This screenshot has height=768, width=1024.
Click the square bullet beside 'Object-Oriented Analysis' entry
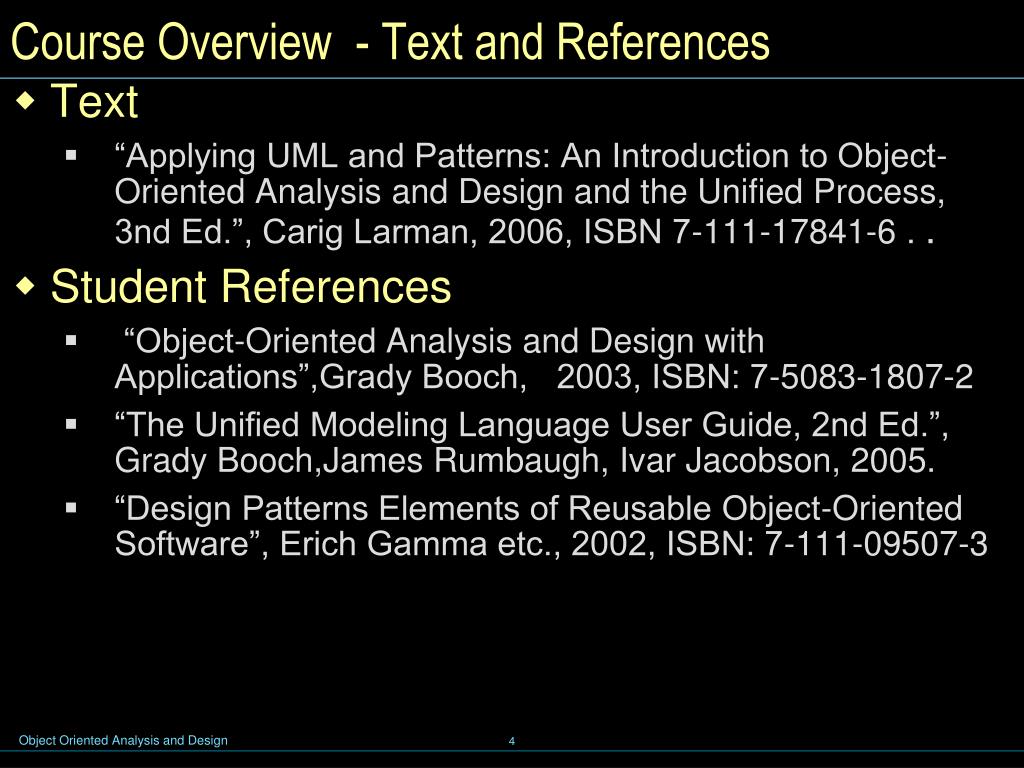pos(71,340)
